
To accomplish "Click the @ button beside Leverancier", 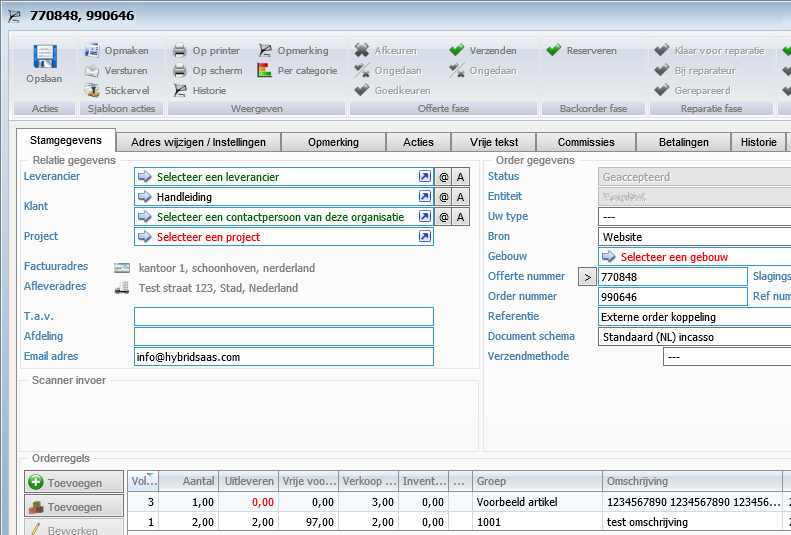I will click(x=443, y=177).
